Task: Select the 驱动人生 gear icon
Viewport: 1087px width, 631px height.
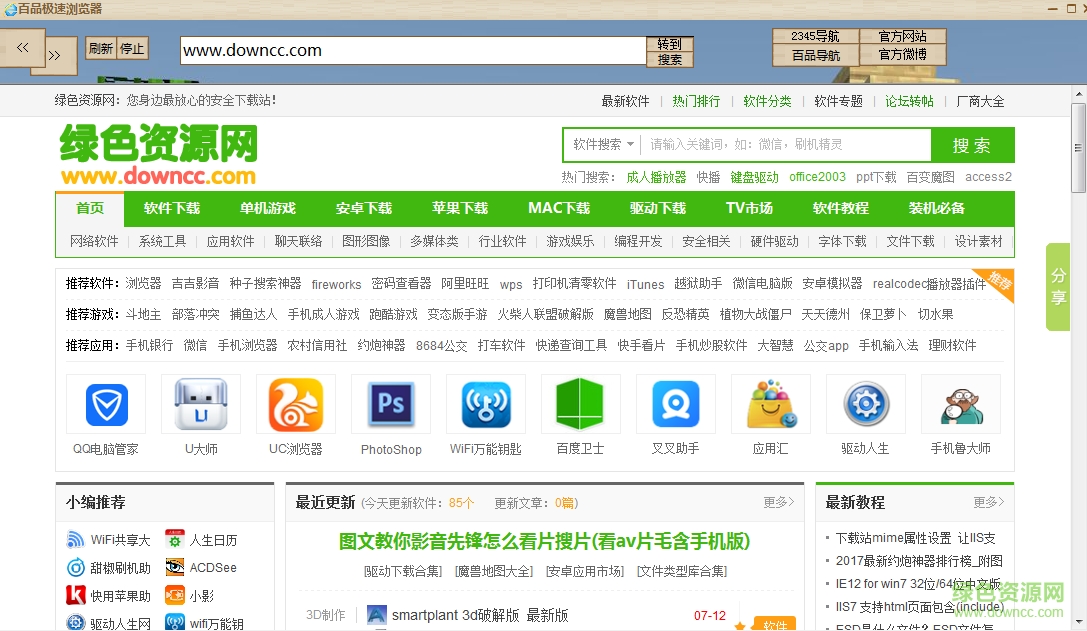Action: [x=865, y=404]
